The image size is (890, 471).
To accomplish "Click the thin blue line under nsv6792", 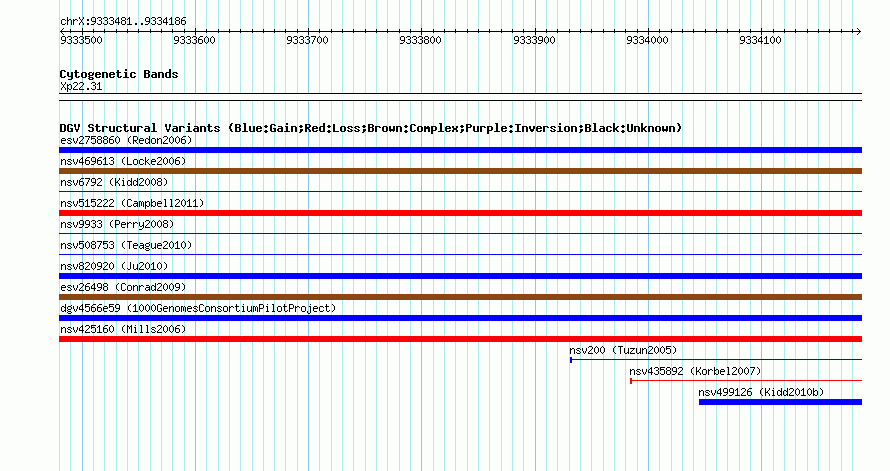I will (460, 192).
